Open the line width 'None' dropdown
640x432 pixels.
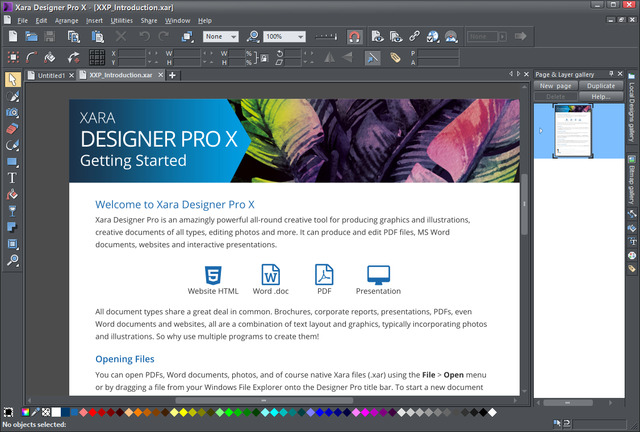coord(220,37)
